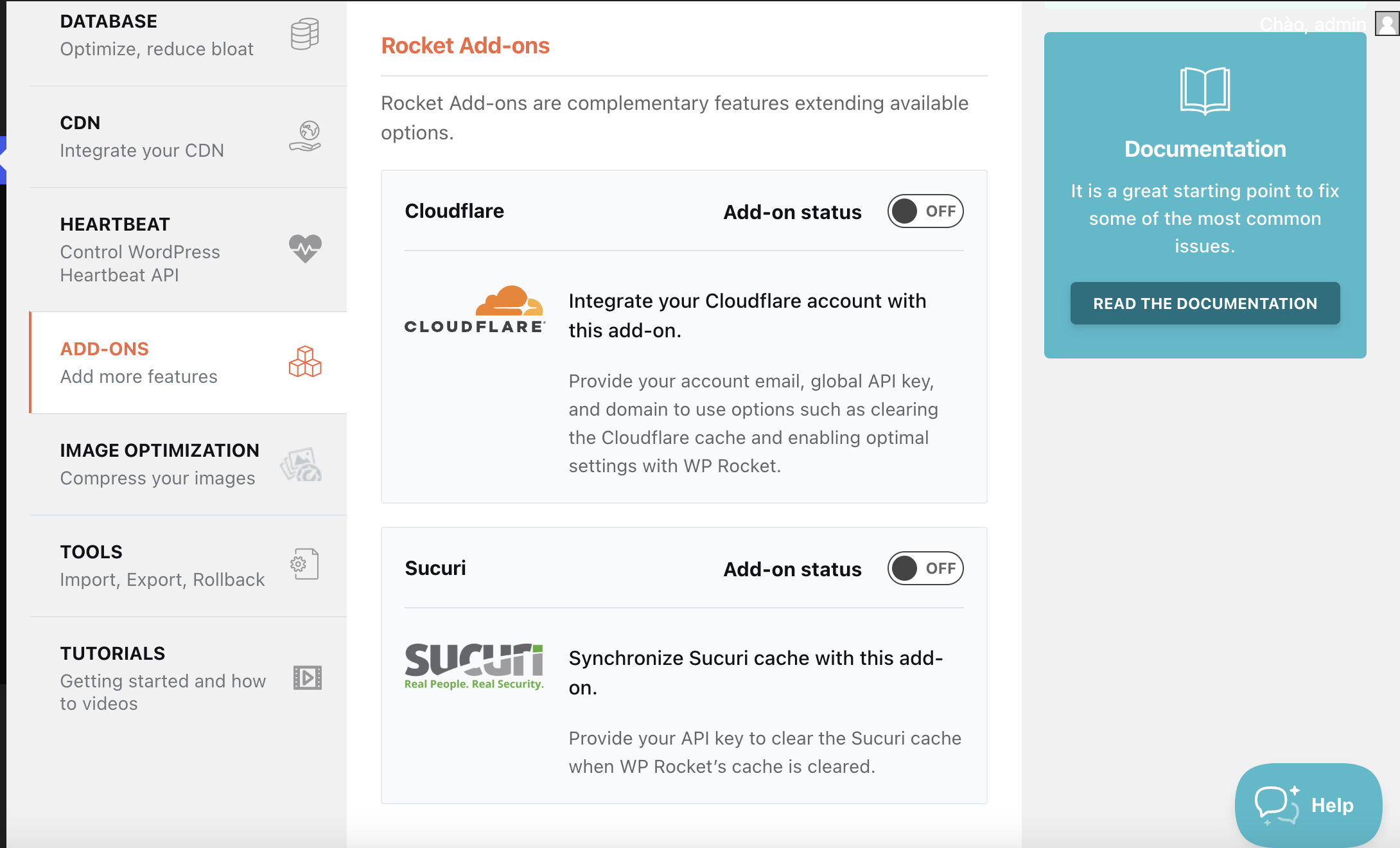Click the Help chat bubble icon
The height and width of the screenshot is (848, 1400).
[x=1277, y=805]
